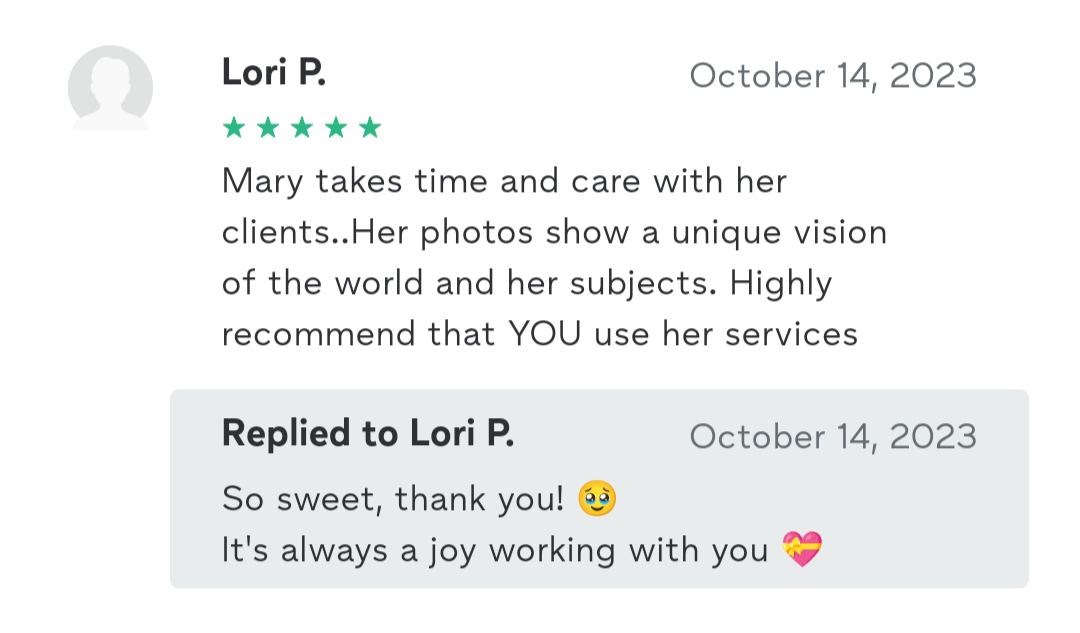Click the "unique vision" phrase in review
This screenshot has width=1080, height=633.
779,233
